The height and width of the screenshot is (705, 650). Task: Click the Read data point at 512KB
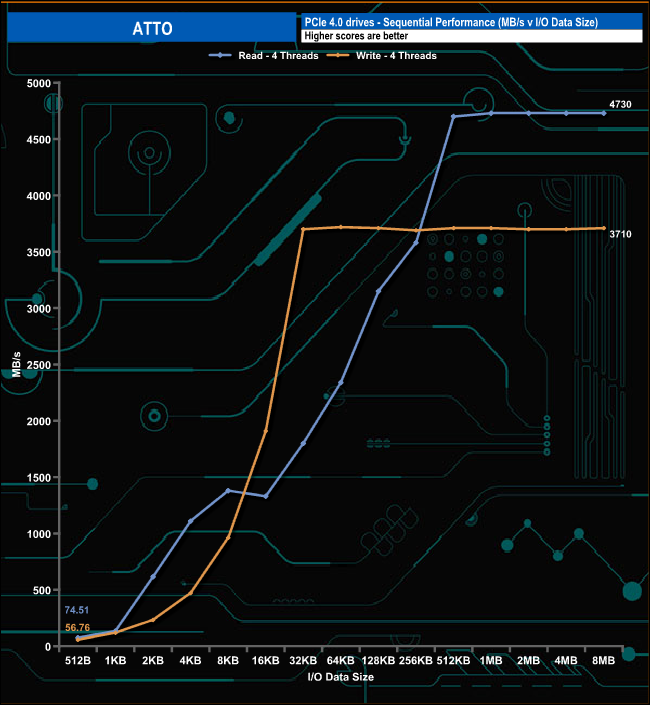pos(453,117)
